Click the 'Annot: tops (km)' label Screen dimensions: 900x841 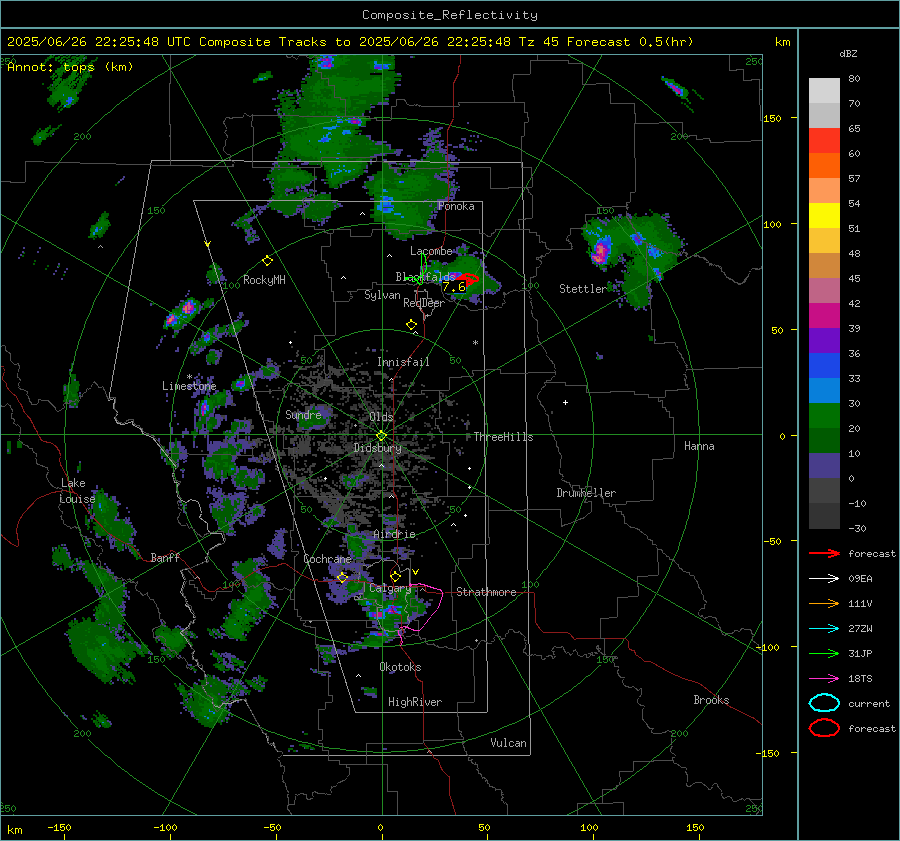tap(70, 67)
